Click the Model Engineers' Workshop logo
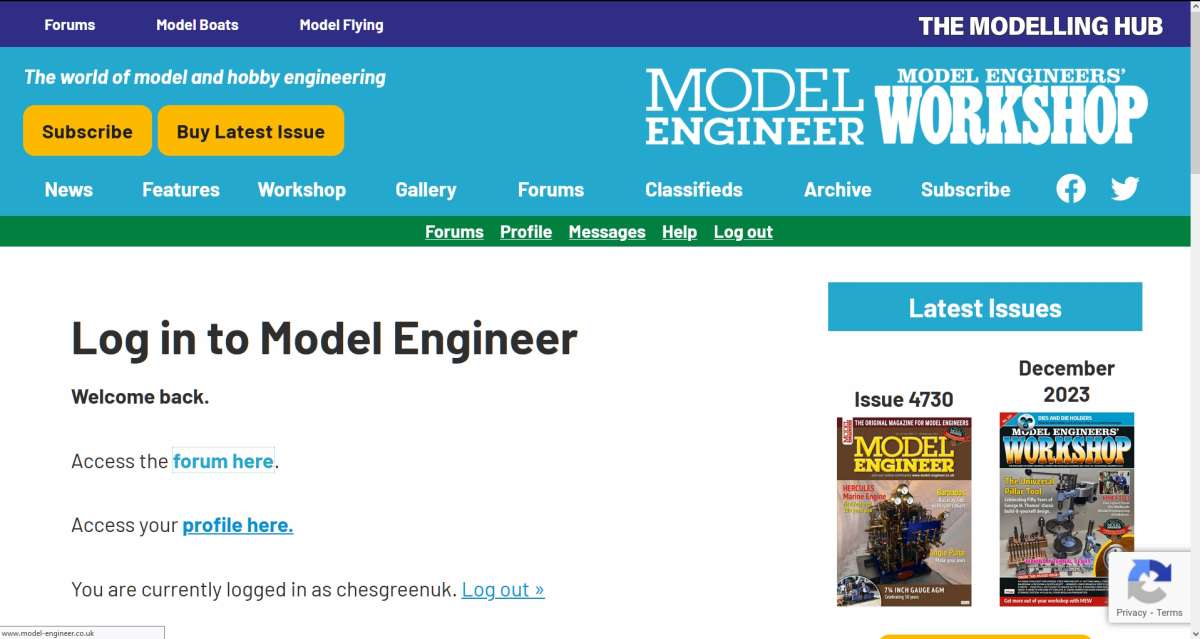Image resolution: width=1200 pixels, height=639 pixels. point(1011,106)
